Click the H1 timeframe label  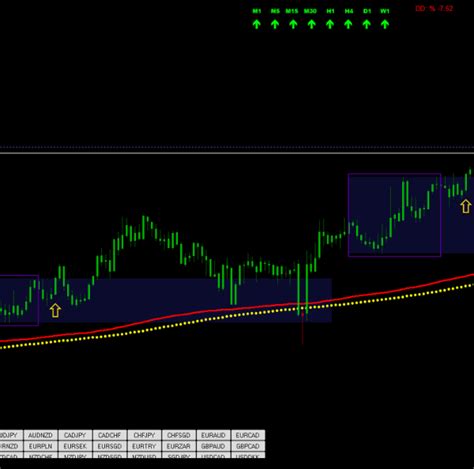(x=330, y=11)
